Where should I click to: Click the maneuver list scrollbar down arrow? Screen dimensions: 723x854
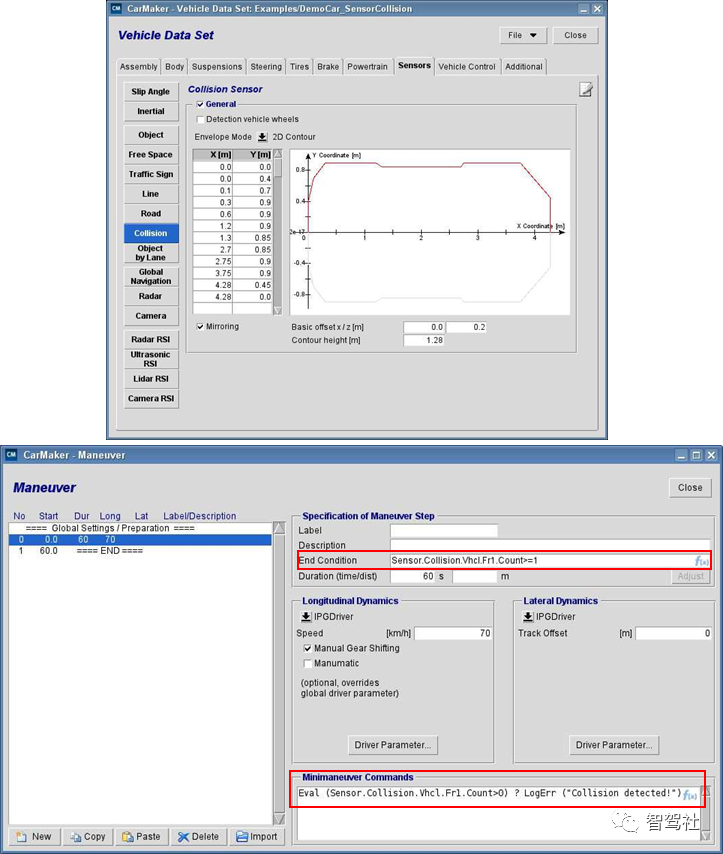(x=279, y=819)
